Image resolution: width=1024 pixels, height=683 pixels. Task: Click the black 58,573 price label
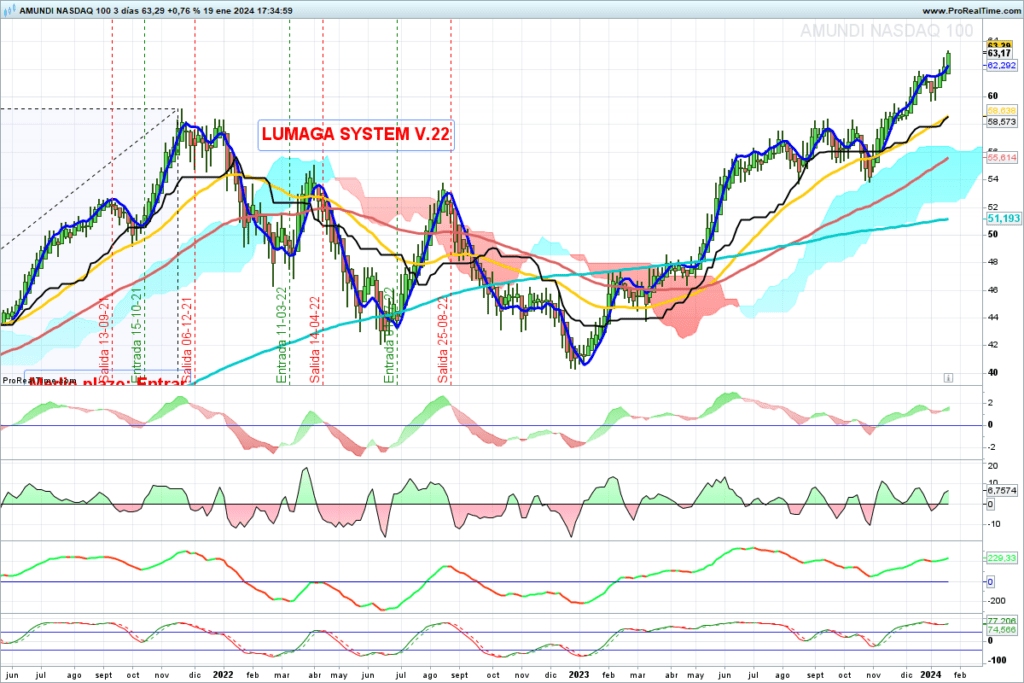pos(1001,122)
